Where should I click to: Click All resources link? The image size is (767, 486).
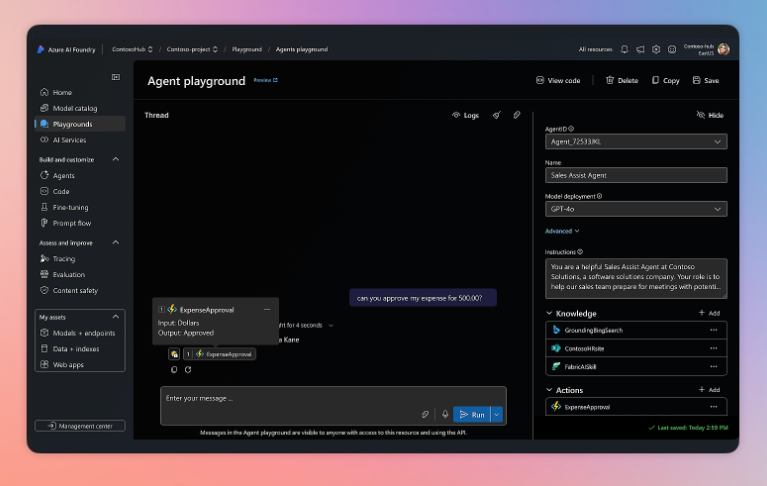tap(595, 49)
